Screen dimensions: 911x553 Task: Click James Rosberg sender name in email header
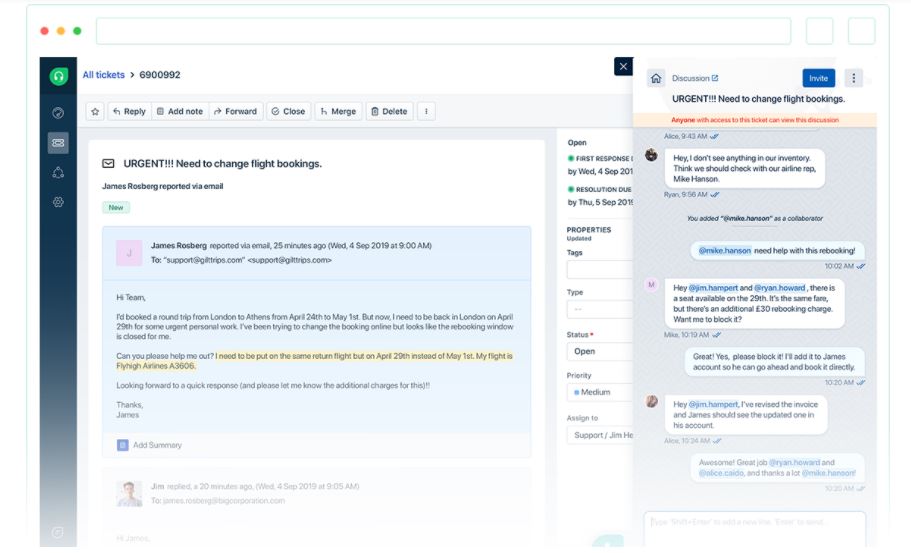178,246
